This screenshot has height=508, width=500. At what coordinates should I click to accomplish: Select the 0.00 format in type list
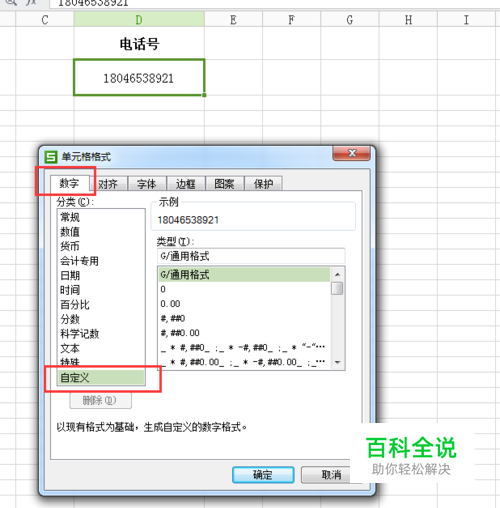coord(244,304)
